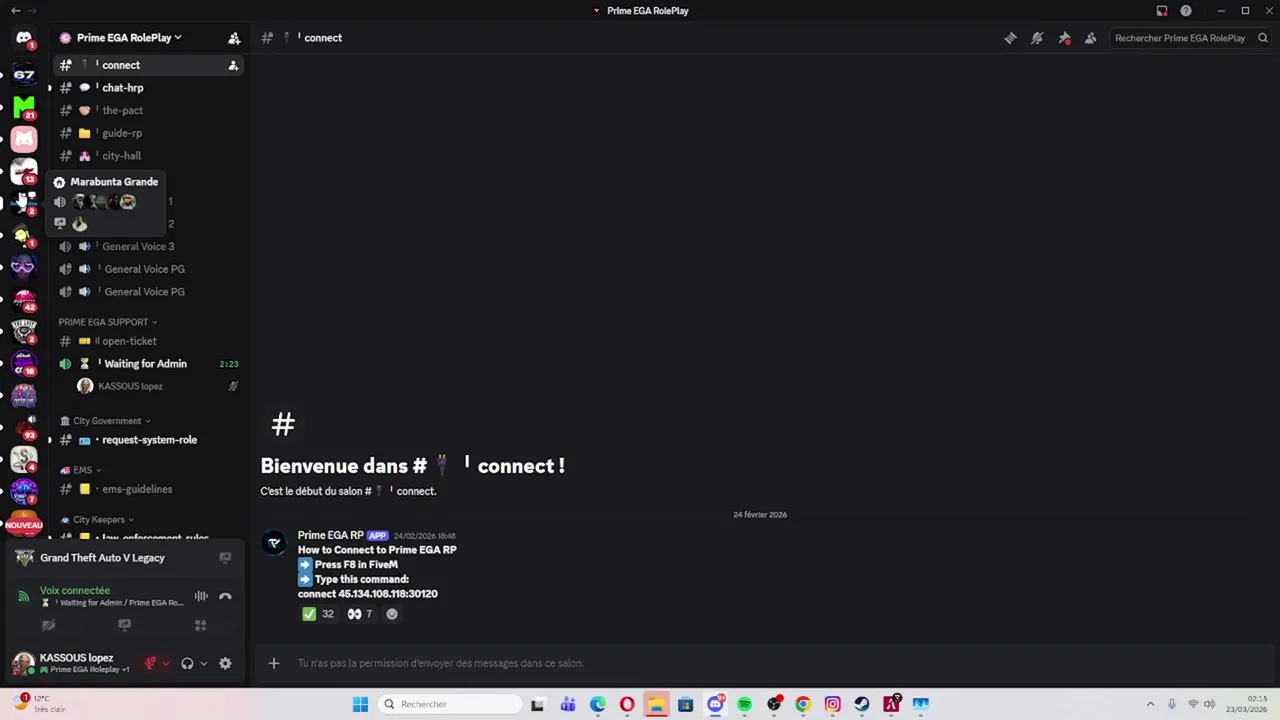Click search magnifier in Rechercher box
1280x720 pixels.
point(1263,38)
